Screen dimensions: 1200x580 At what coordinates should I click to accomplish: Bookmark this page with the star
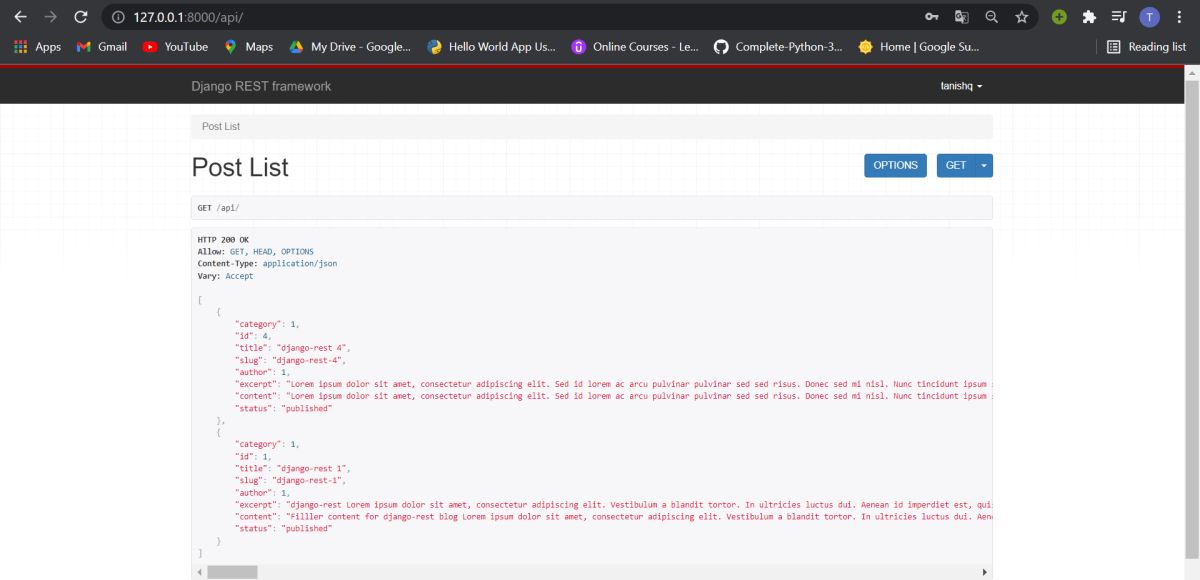(1021, 17)
